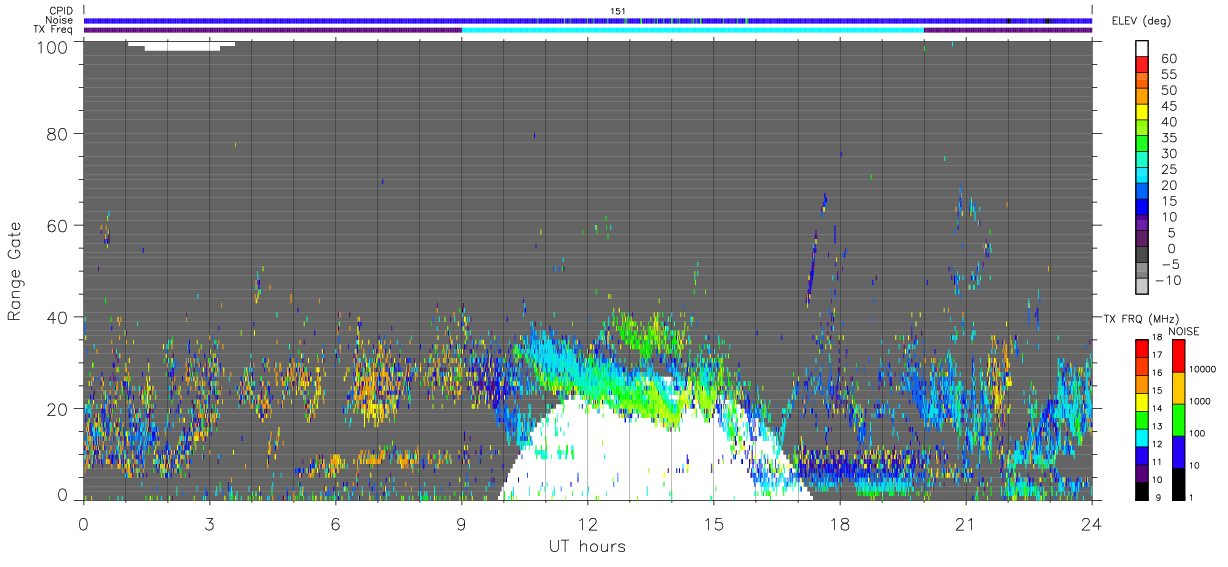Click the "−10" label on ELEV scale
The width and height of the screenshot is (1228, 567).
pos(1166,281)
